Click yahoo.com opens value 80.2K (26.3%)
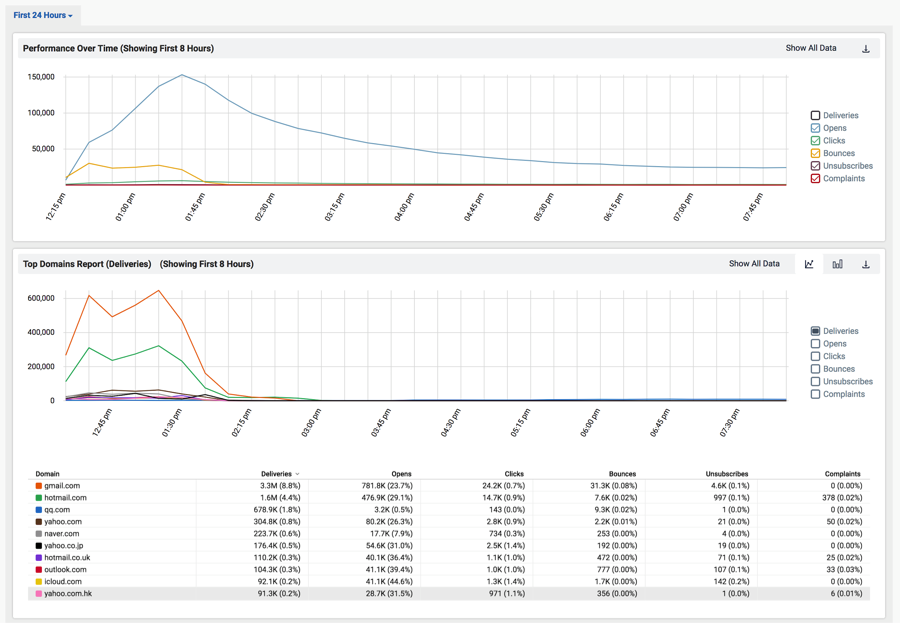The width and height of the screenshot is (900, 623). tap(389, 522)
